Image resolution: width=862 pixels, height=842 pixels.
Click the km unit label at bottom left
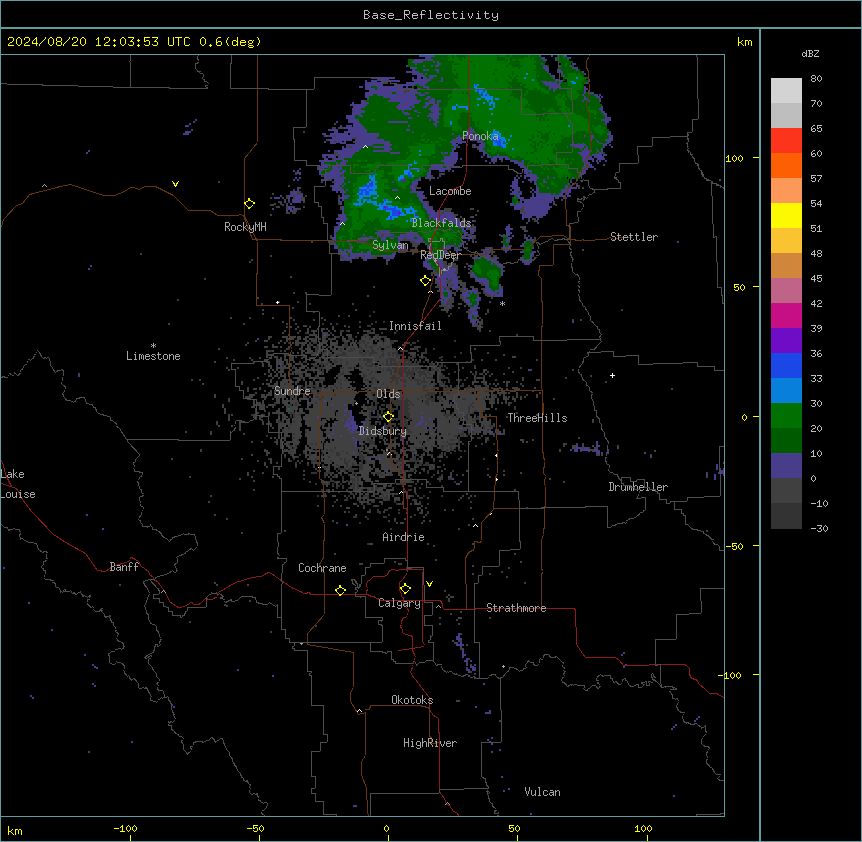(x=15, y=831)
